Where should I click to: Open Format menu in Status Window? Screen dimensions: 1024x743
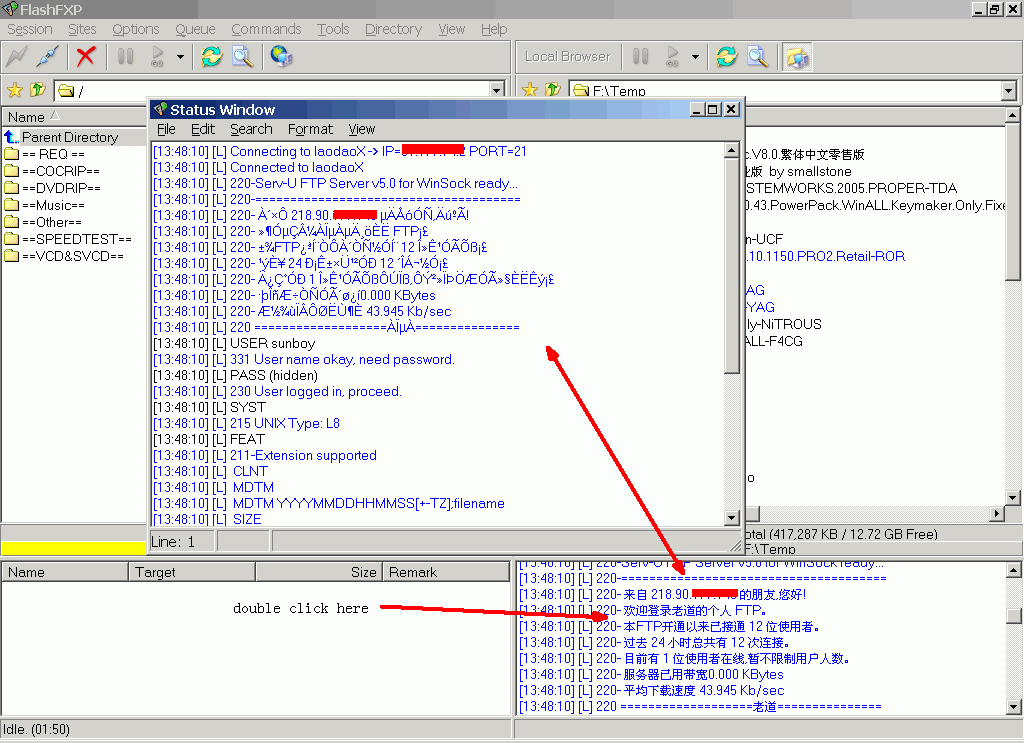click(x=310, y=129)
